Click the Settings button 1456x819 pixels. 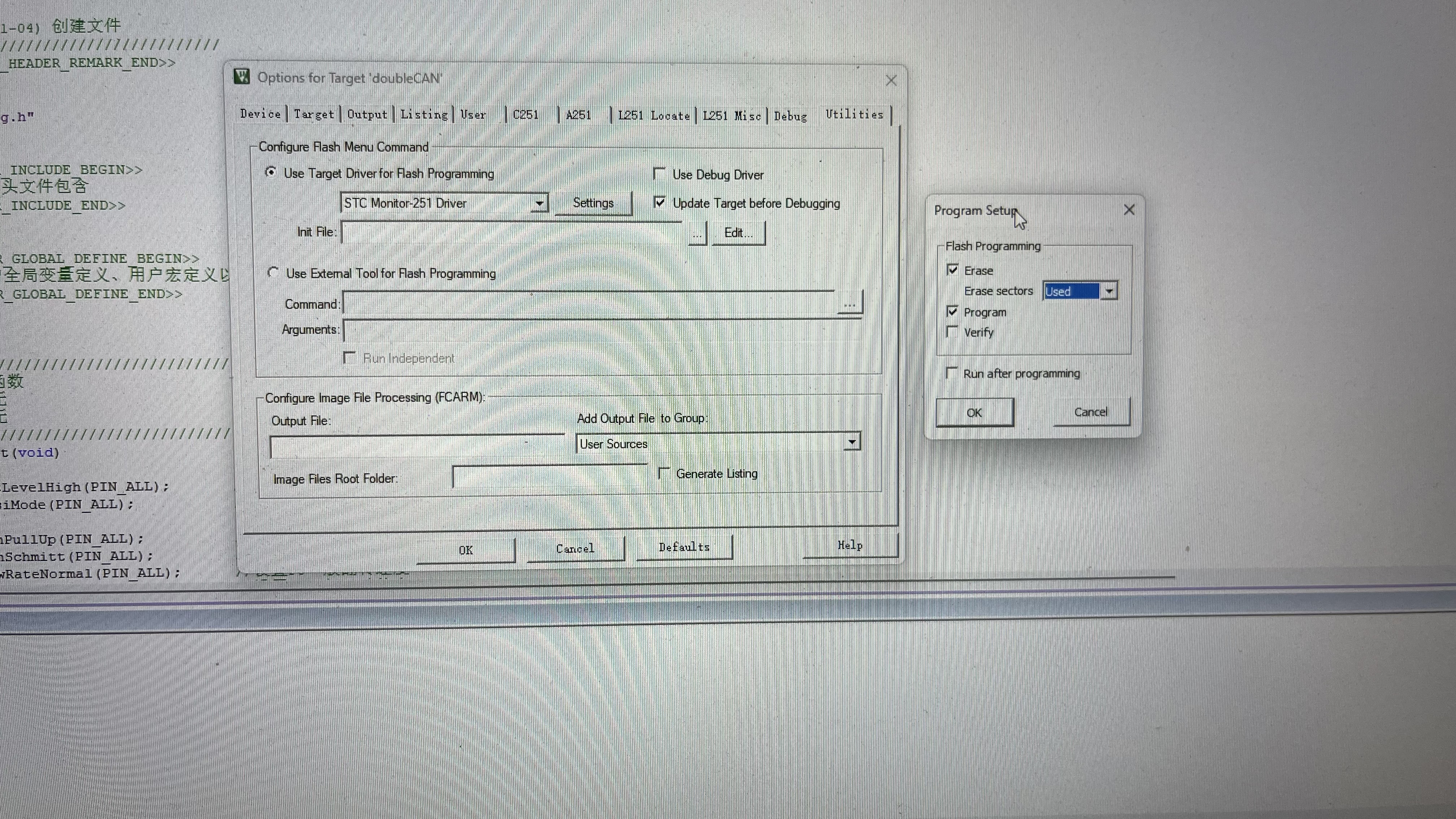[593, 203]
